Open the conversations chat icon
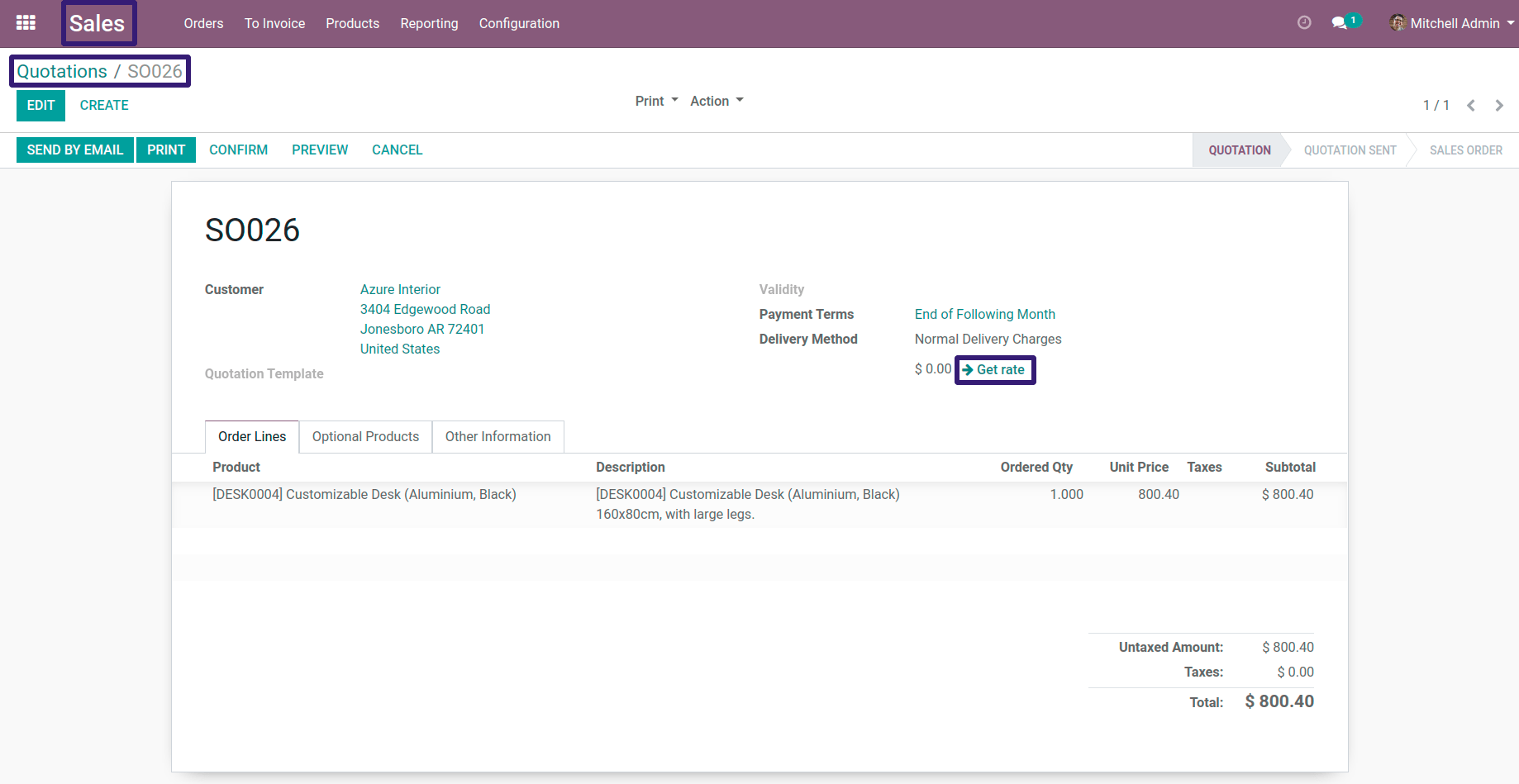Screen dimensions: 1519x784 (1340, 23)
